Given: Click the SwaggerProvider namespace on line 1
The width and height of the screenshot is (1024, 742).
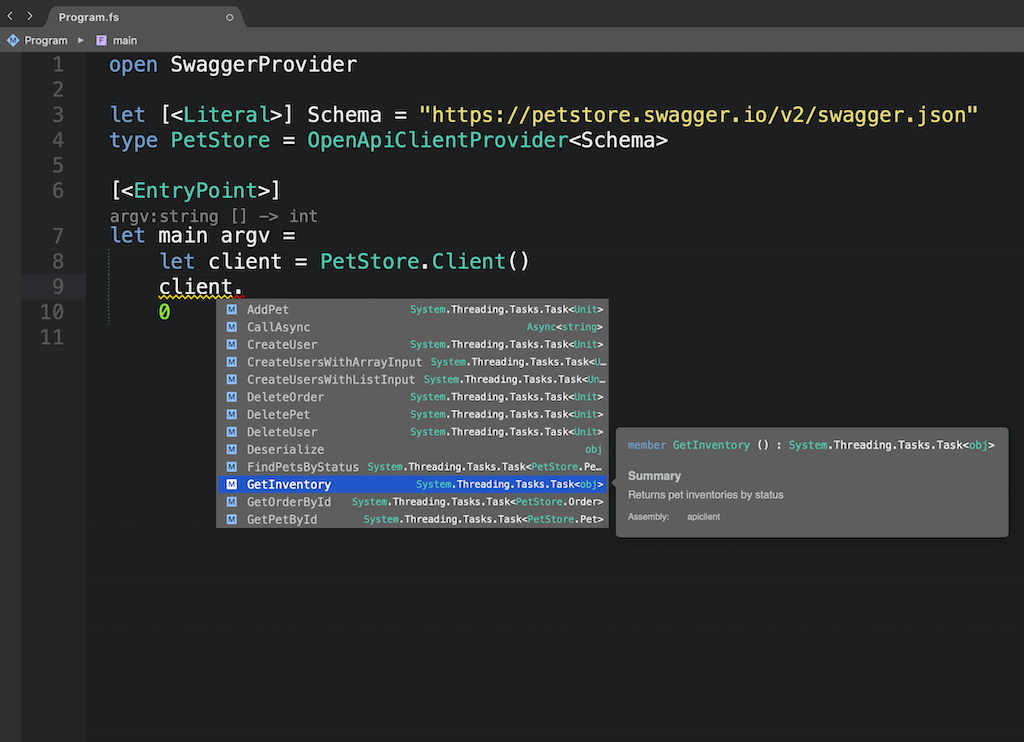Looking at the screenshot, I should (x=263, y=65).
